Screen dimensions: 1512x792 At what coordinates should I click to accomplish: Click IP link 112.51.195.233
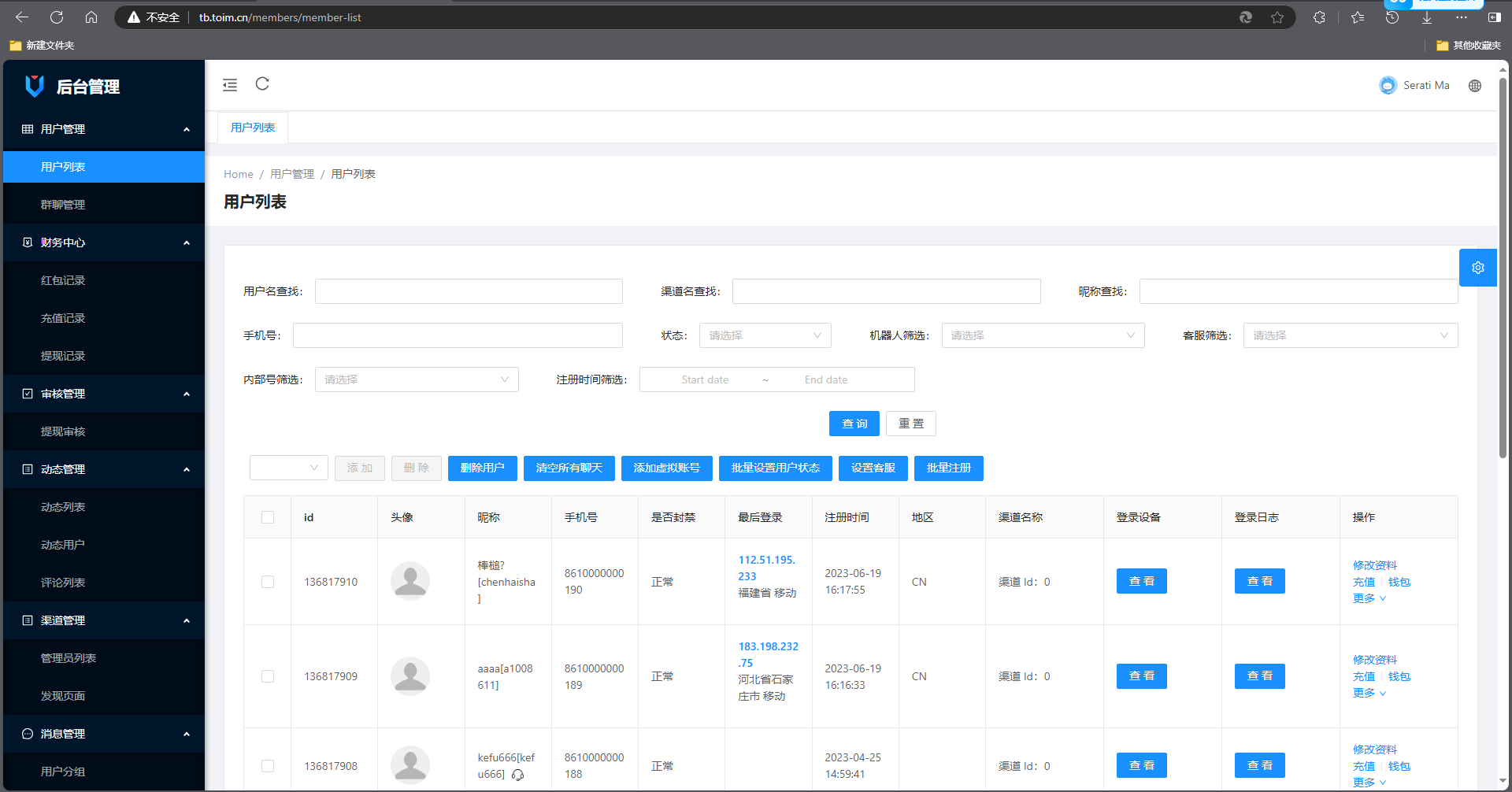(x=766, y=568)
